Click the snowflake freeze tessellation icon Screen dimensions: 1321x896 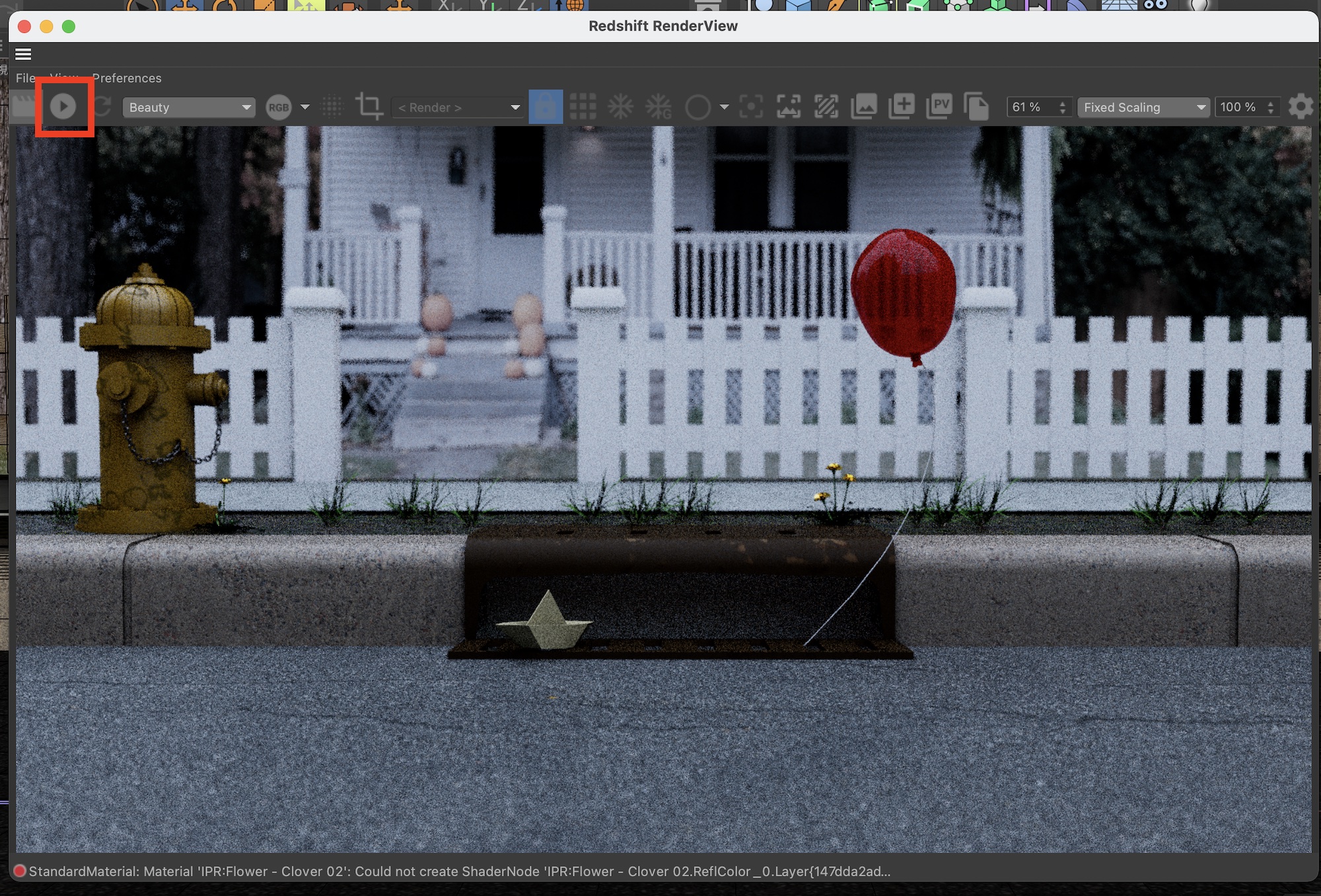point(620,106)
